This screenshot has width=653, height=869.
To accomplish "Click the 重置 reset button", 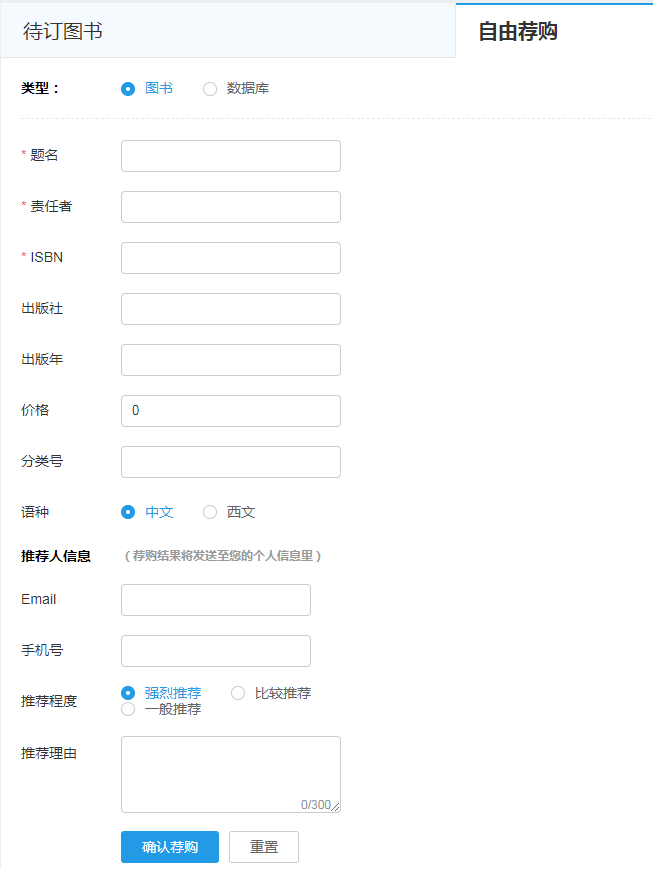I will coord(263,846).
